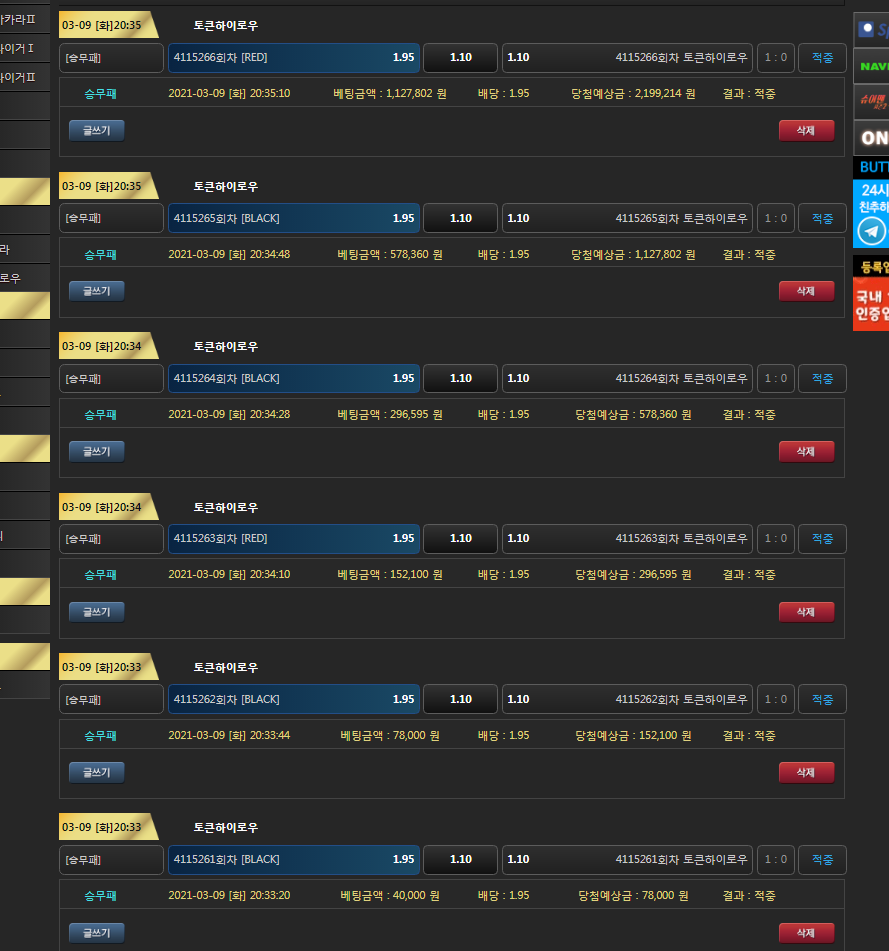Click the ON banner on the right
889x951 pixels.
[871, 138]
